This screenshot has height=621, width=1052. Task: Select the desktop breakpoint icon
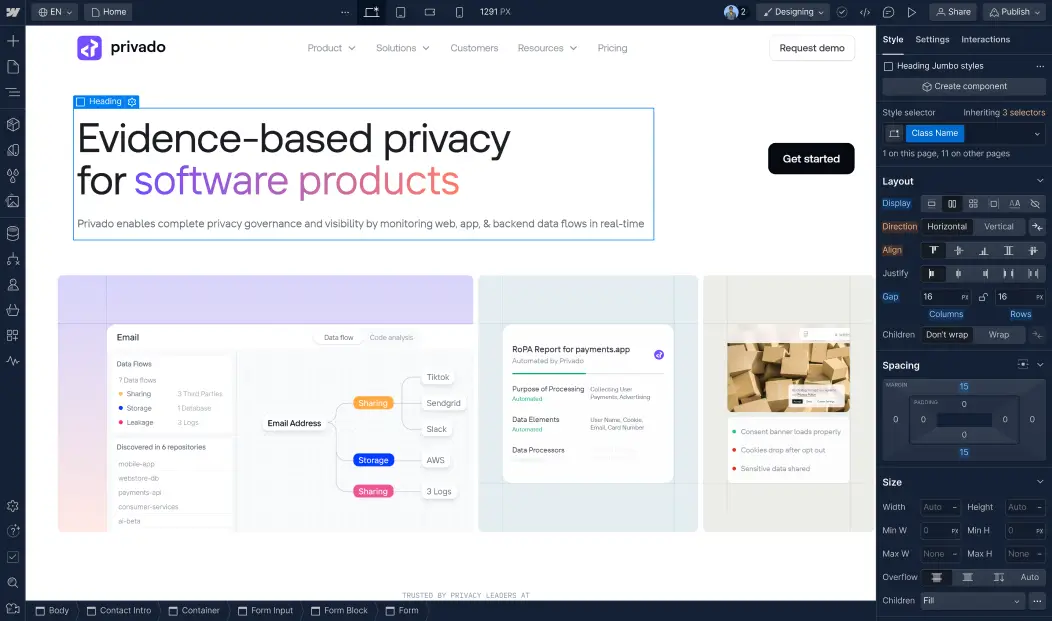pos(371,12)
